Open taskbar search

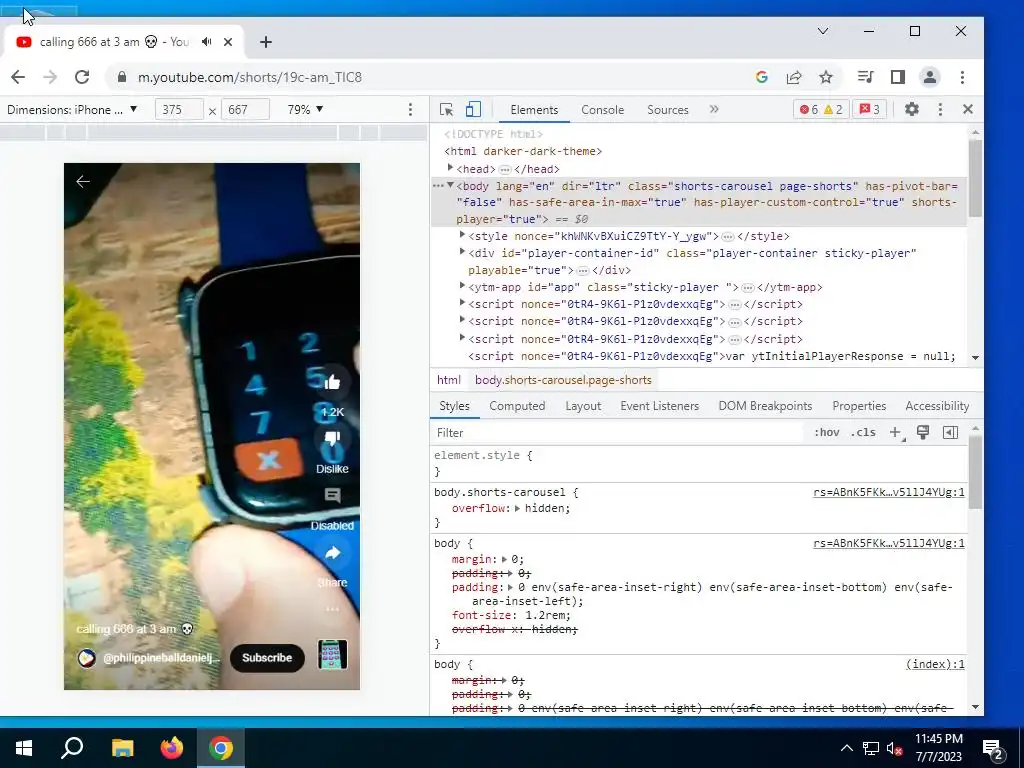[72, 748]
